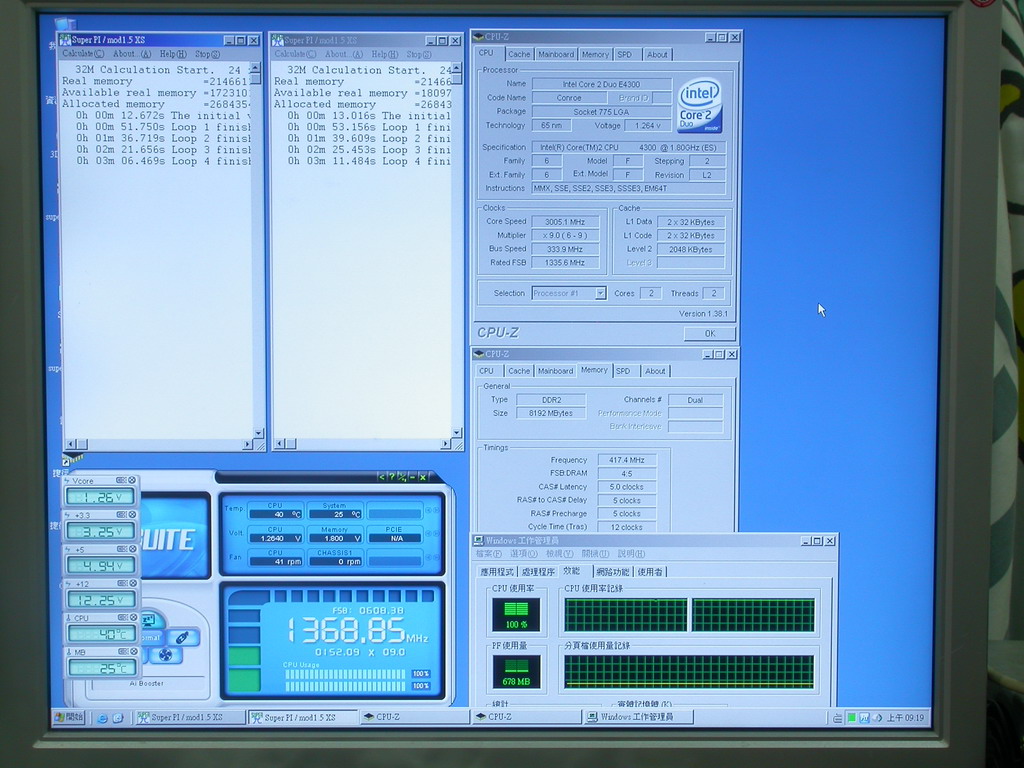The width and height of the screenshot is (1024, 768).
Task: Open Calculate menu in left Super PI
Action: 83,54
